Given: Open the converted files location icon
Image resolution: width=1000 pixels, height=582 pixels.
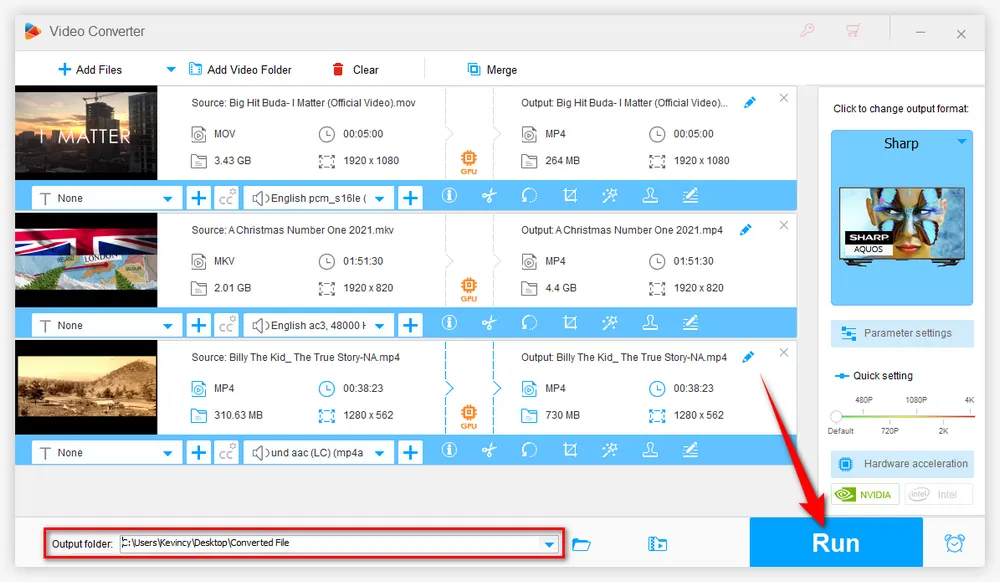Looking at the screenshot, I should [x=658, y=544].
